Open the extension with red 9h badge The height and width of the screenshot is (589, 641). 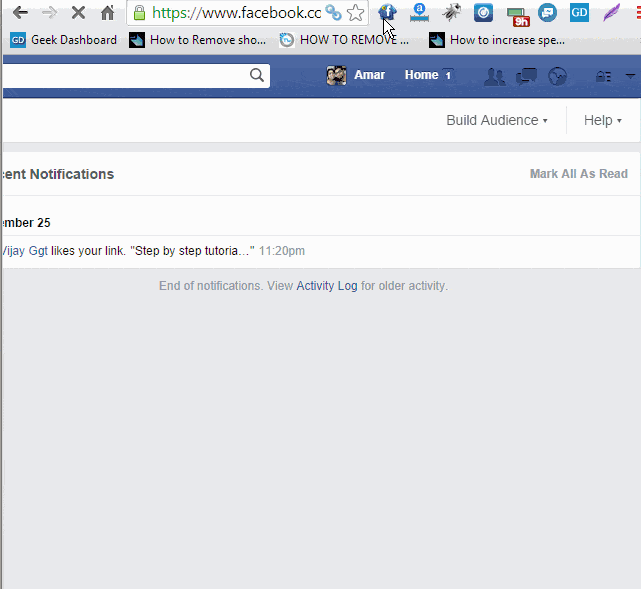pos(518,16)
